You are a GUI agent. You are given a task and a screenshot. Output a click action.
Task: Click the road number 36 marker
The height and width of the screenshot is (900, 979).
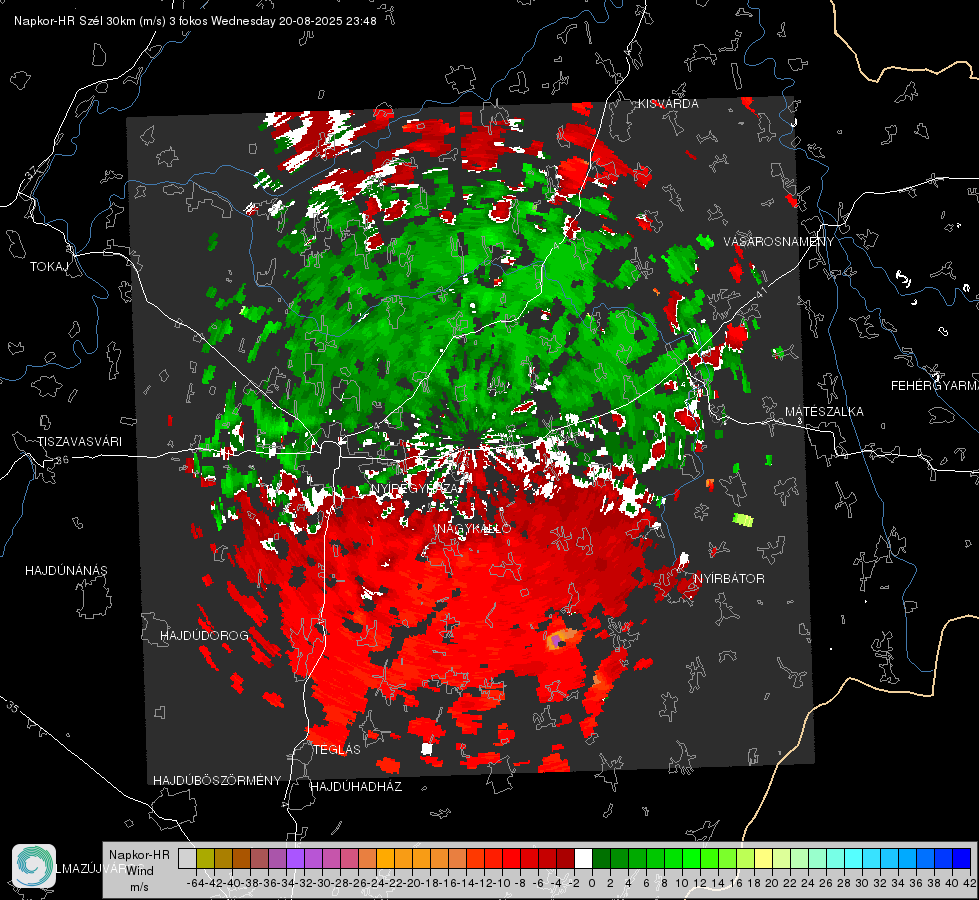(x=62, y=460)
